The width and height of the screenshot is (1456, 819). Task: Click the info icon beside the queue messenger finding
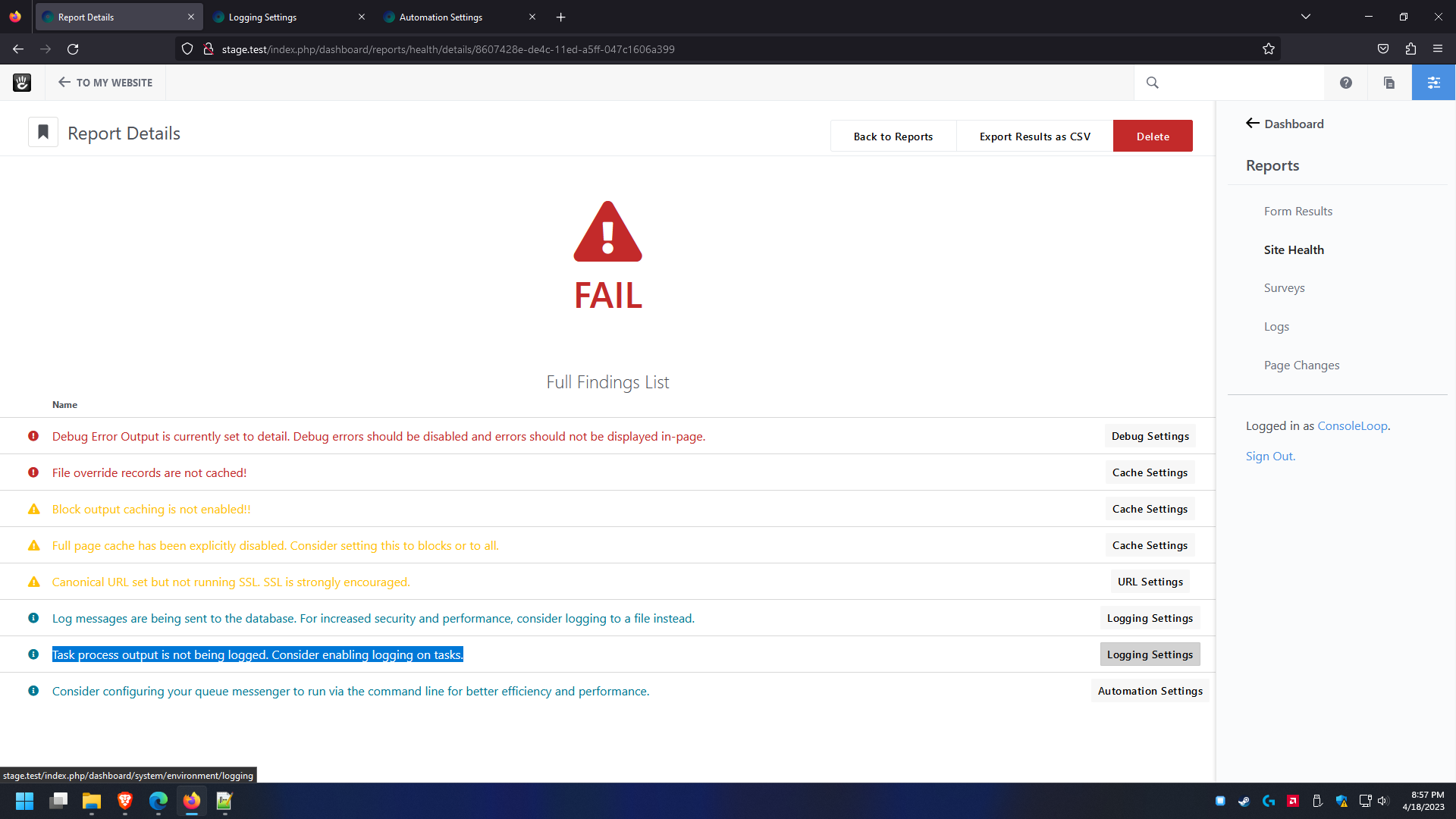pos(33,690)
